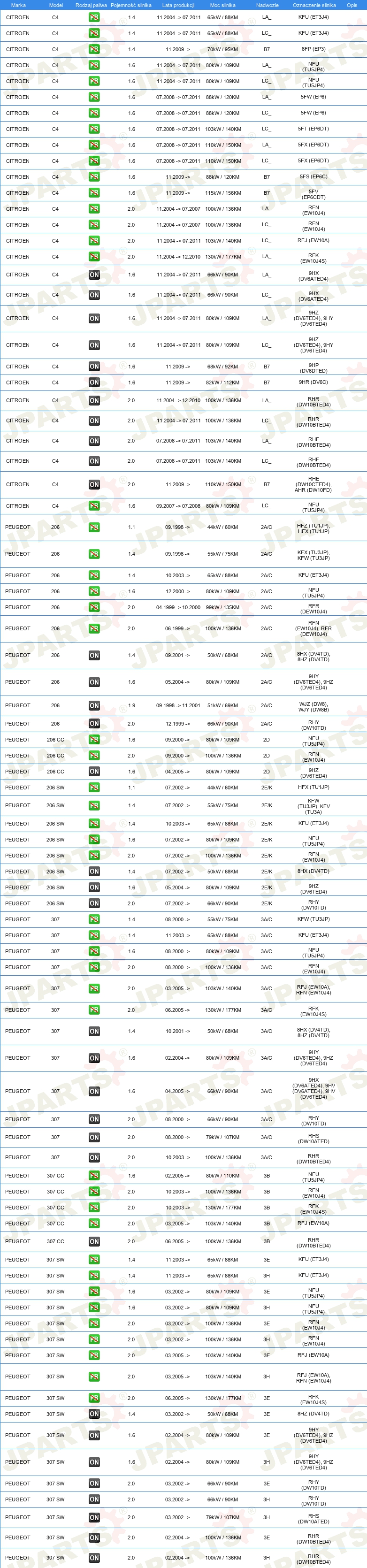Click the ON diesel icon in the 307 CC row
Screen dimensions: 367x1568
pos(94,1242)
